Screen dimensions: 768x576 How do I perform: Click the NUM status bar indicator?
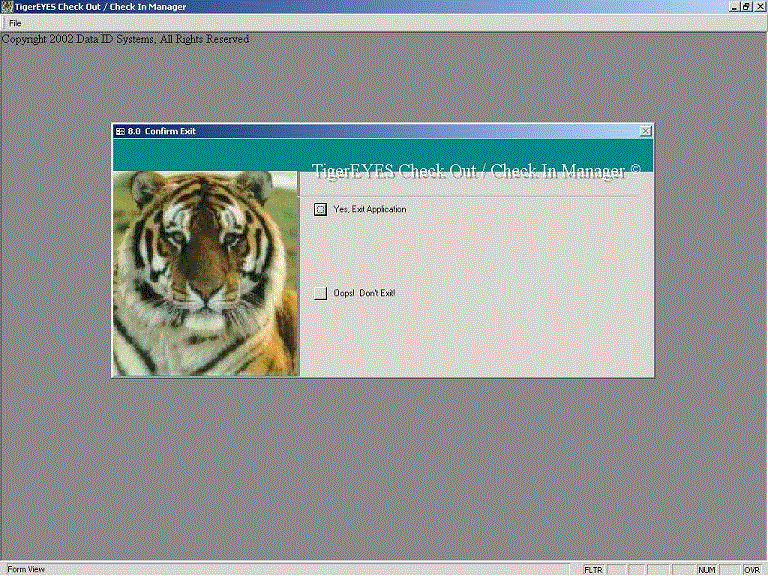coord(706,570)
